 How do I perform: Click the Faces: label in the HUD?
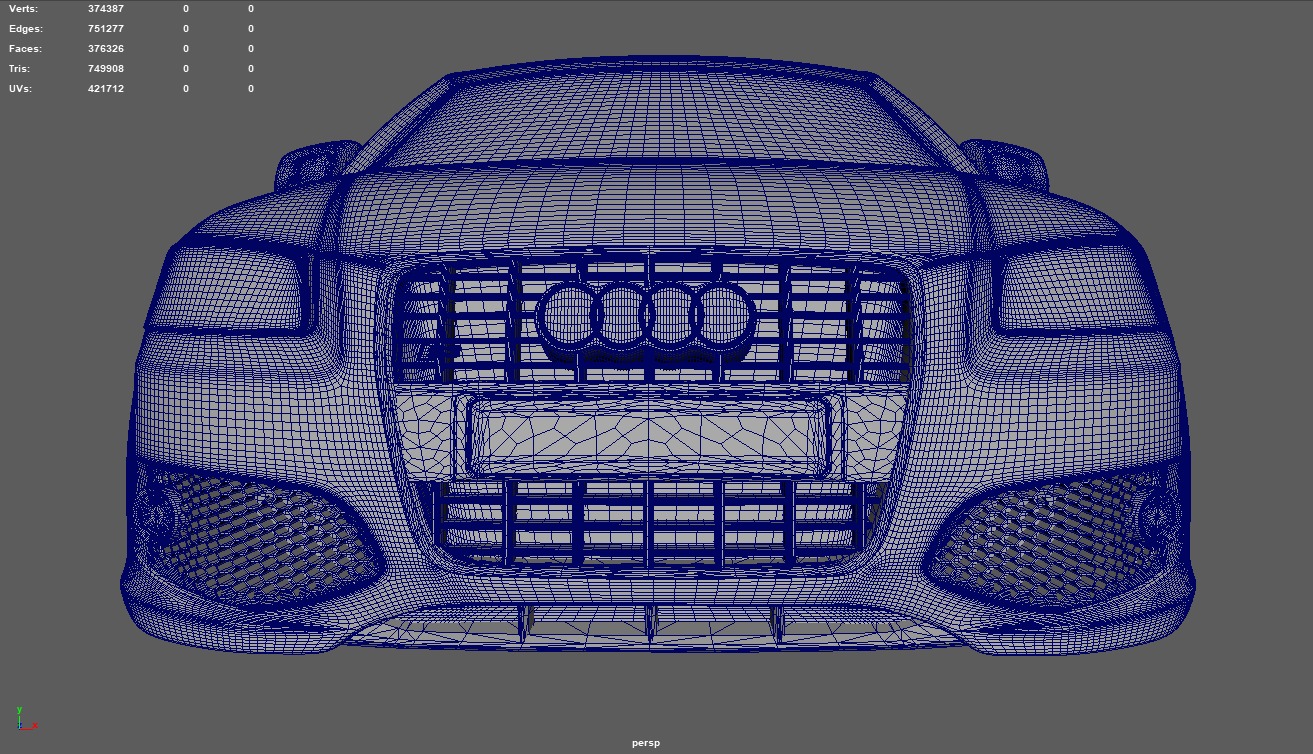[x=24, y=49]
